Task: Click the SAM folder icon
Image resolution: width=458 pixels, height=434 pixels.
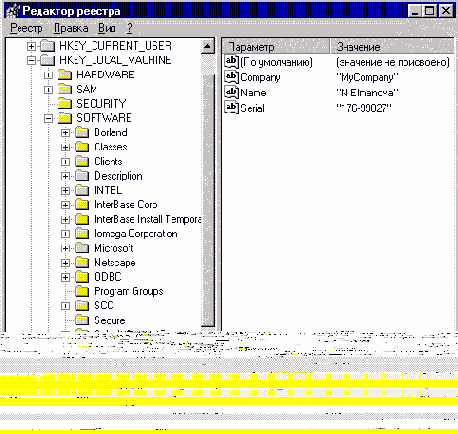Action: [x=65, y=89]
